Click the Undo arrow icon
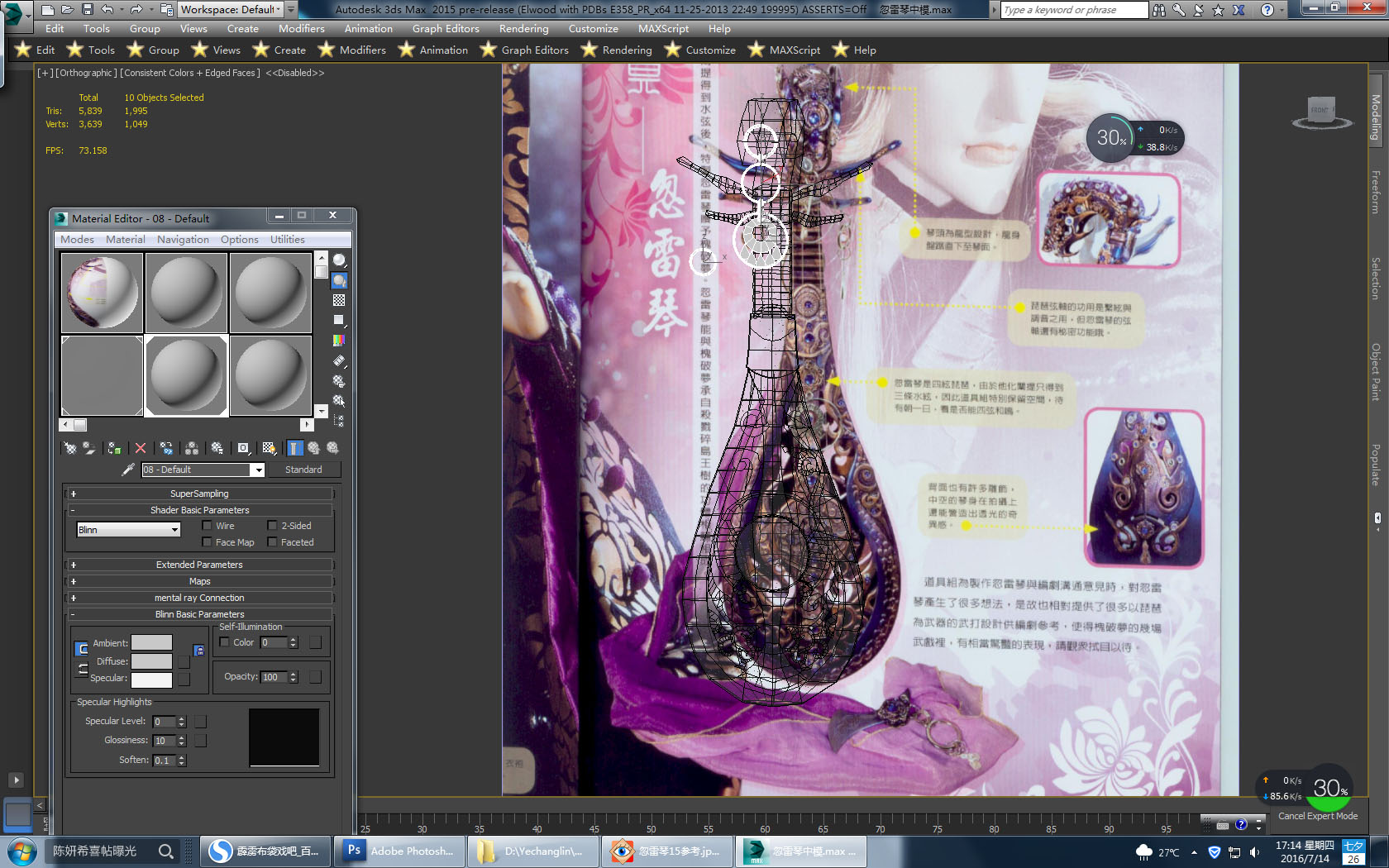This screenshot has width=1389, height=868. 107,10
